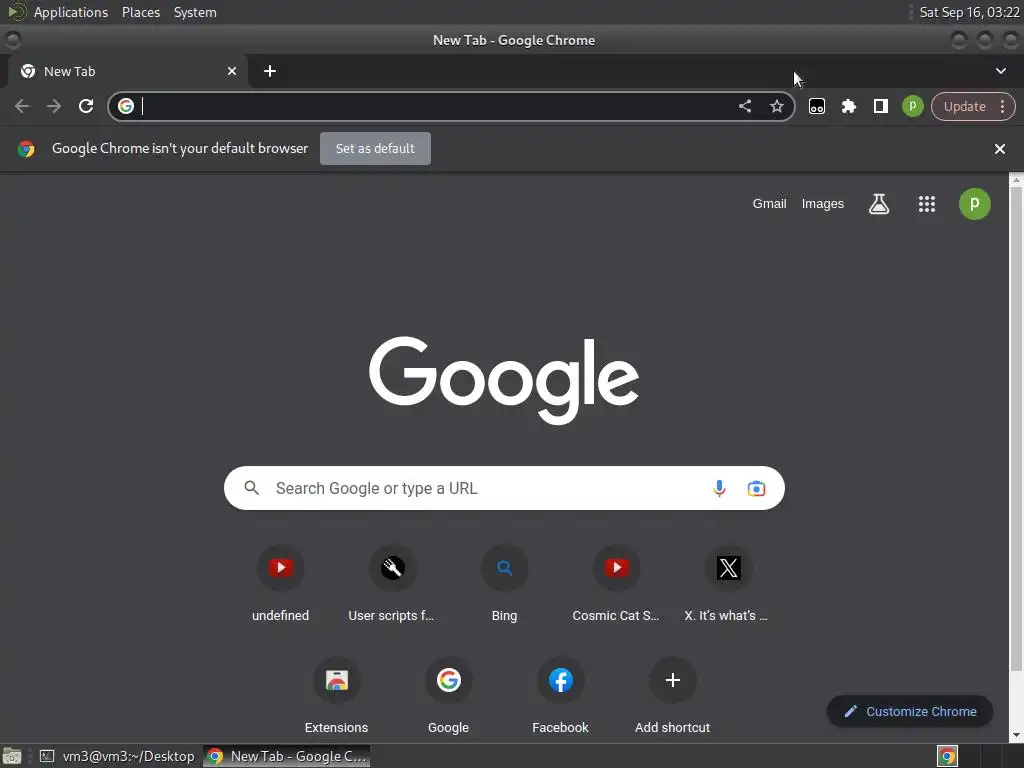The image size is (1024, 768).
Task: Open the Places menu
Action: (x=141, y=12)
